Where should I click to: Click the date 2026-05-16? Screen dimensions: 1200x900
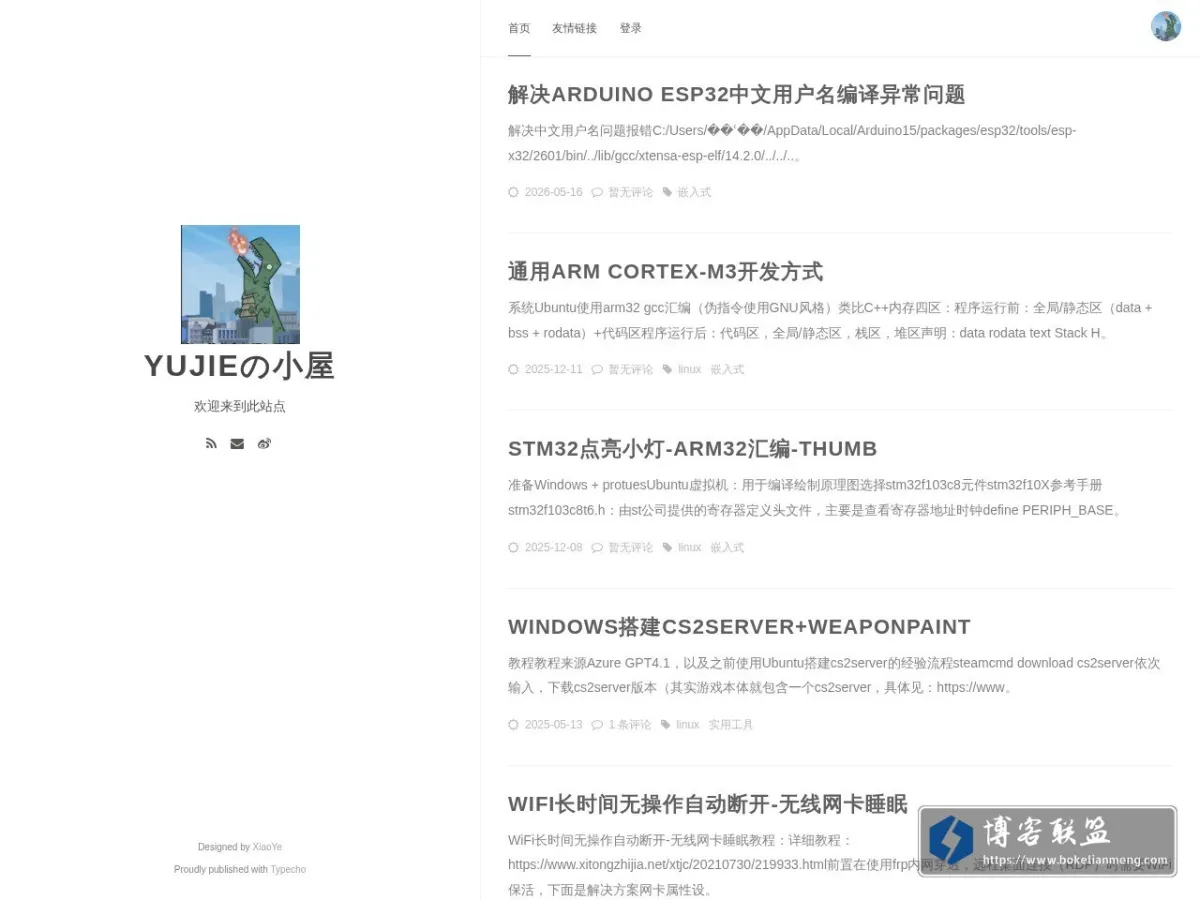[553, 192]
